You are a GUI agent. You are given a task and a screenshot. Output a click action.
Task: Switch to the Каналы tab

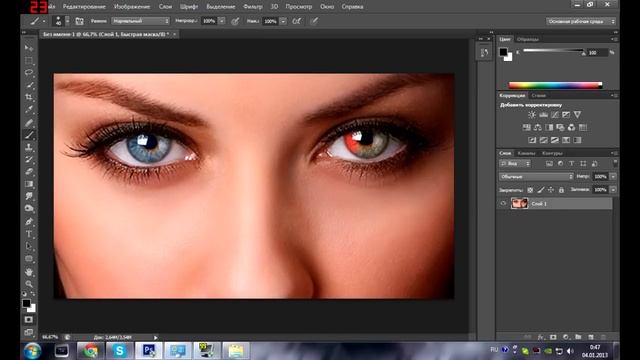tap(526, 153)
